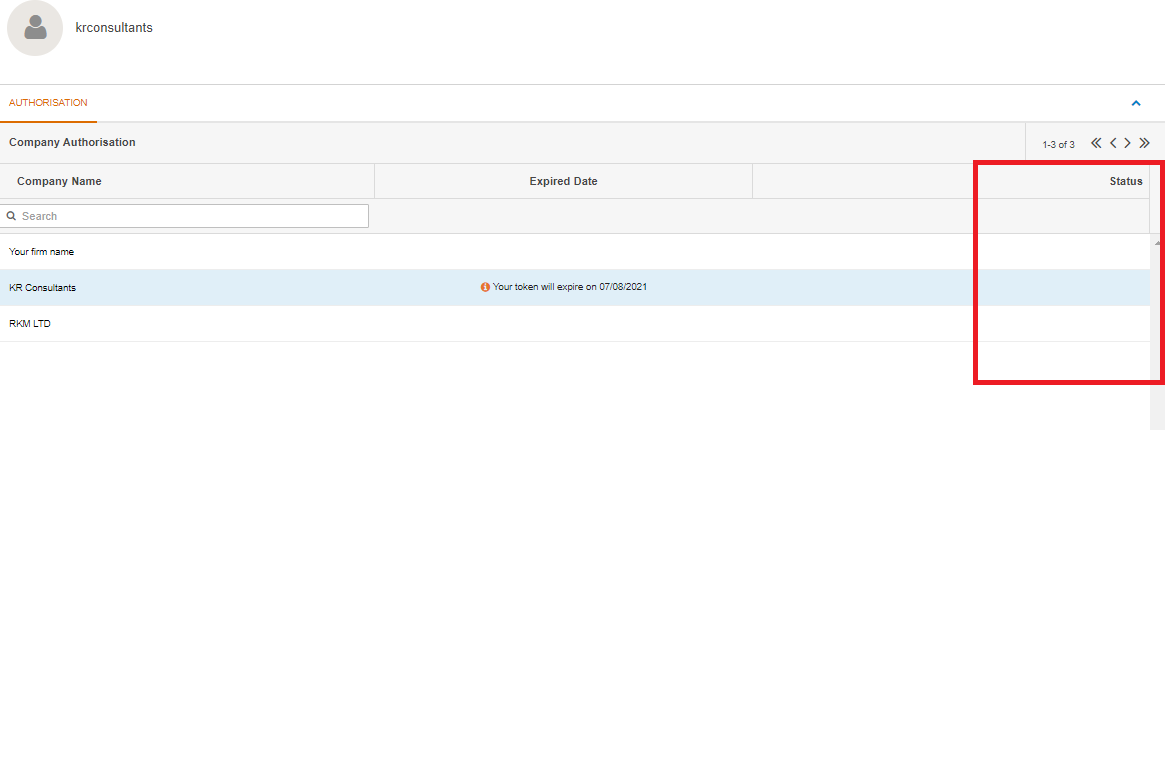Collapse the Authorisation section with the up chevron
This screenshot has width=1165, height=778.
(1135, 103)
